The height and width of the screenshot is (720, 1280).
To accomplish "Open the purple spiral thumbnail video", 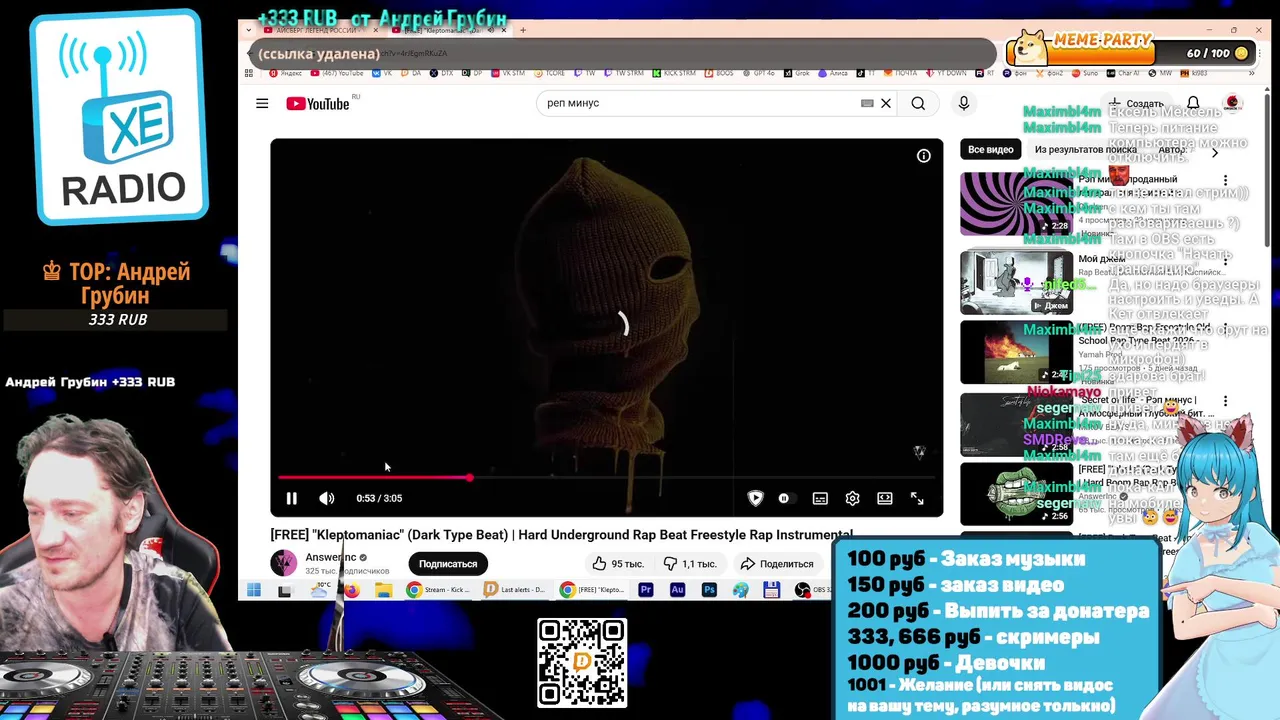I will [1016, 203].
